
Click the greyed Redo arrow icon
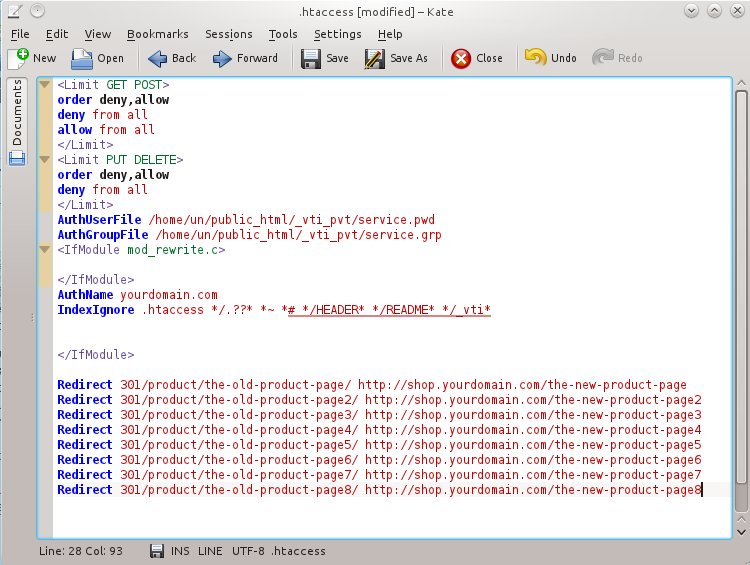pyautogui.click(x=602, y=57)
